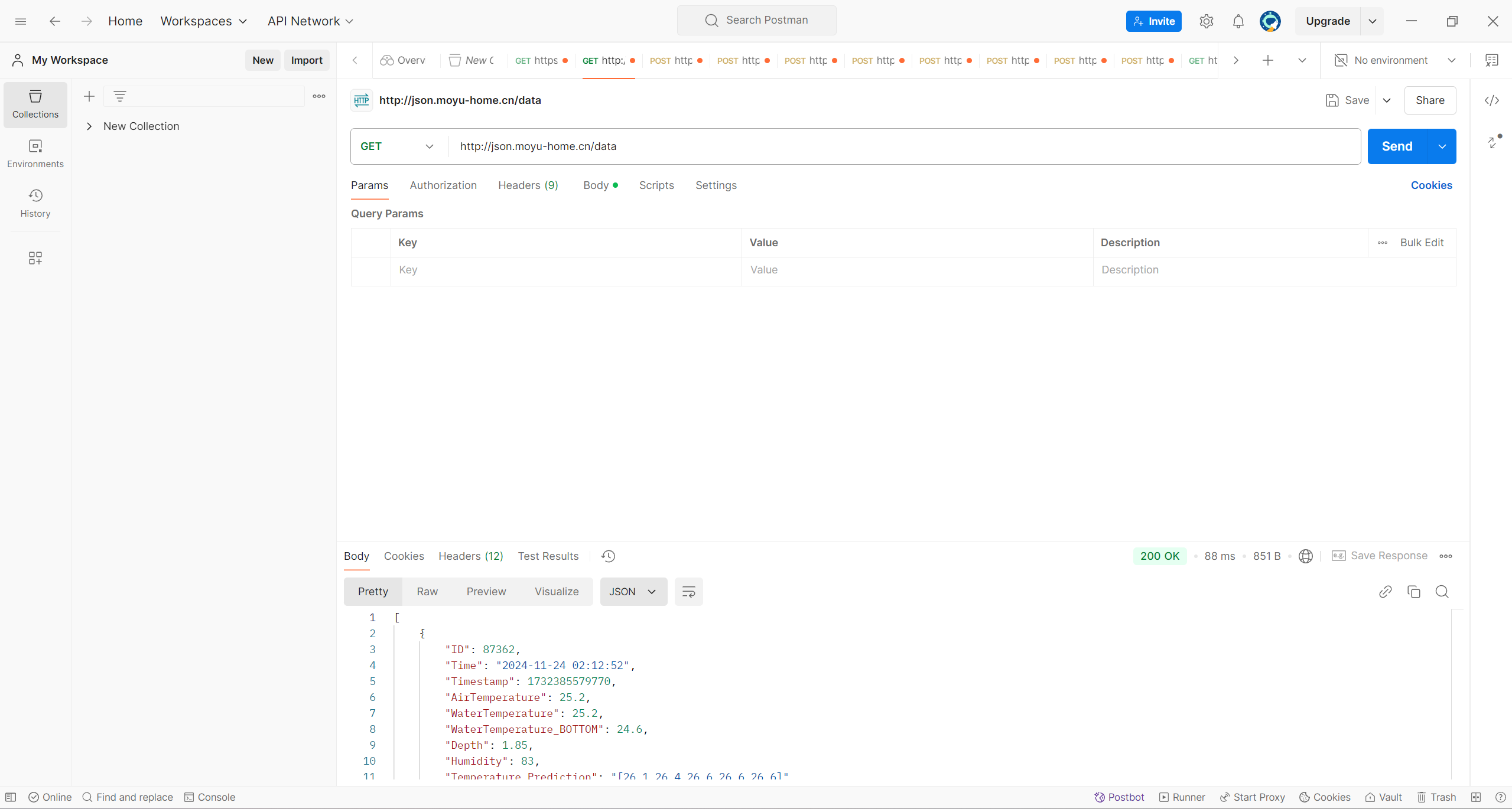
Task: Open the user avatar menu
Action: 1270,21
